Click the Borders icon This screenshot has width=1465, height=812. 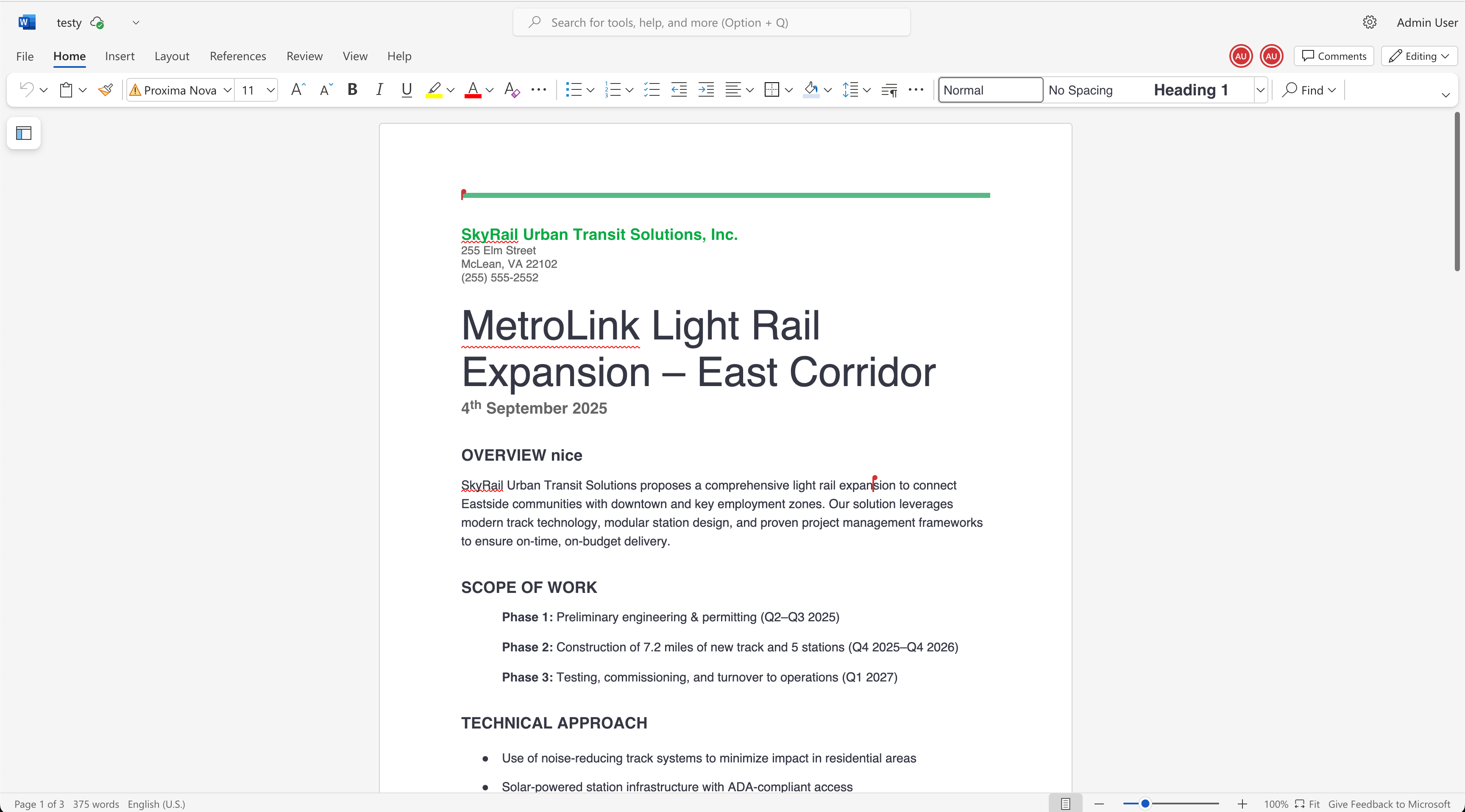pyautogui.click(x=772, y=90)
